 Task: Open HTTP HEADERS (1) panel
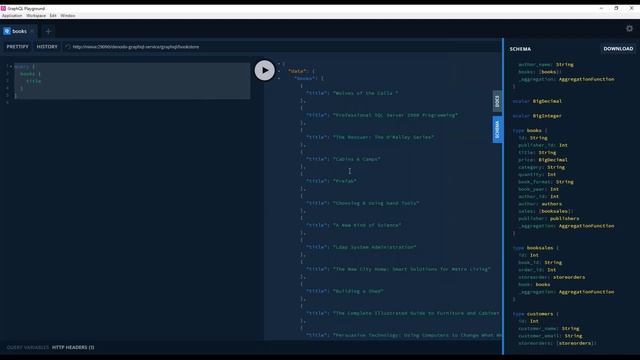[73, 347]
